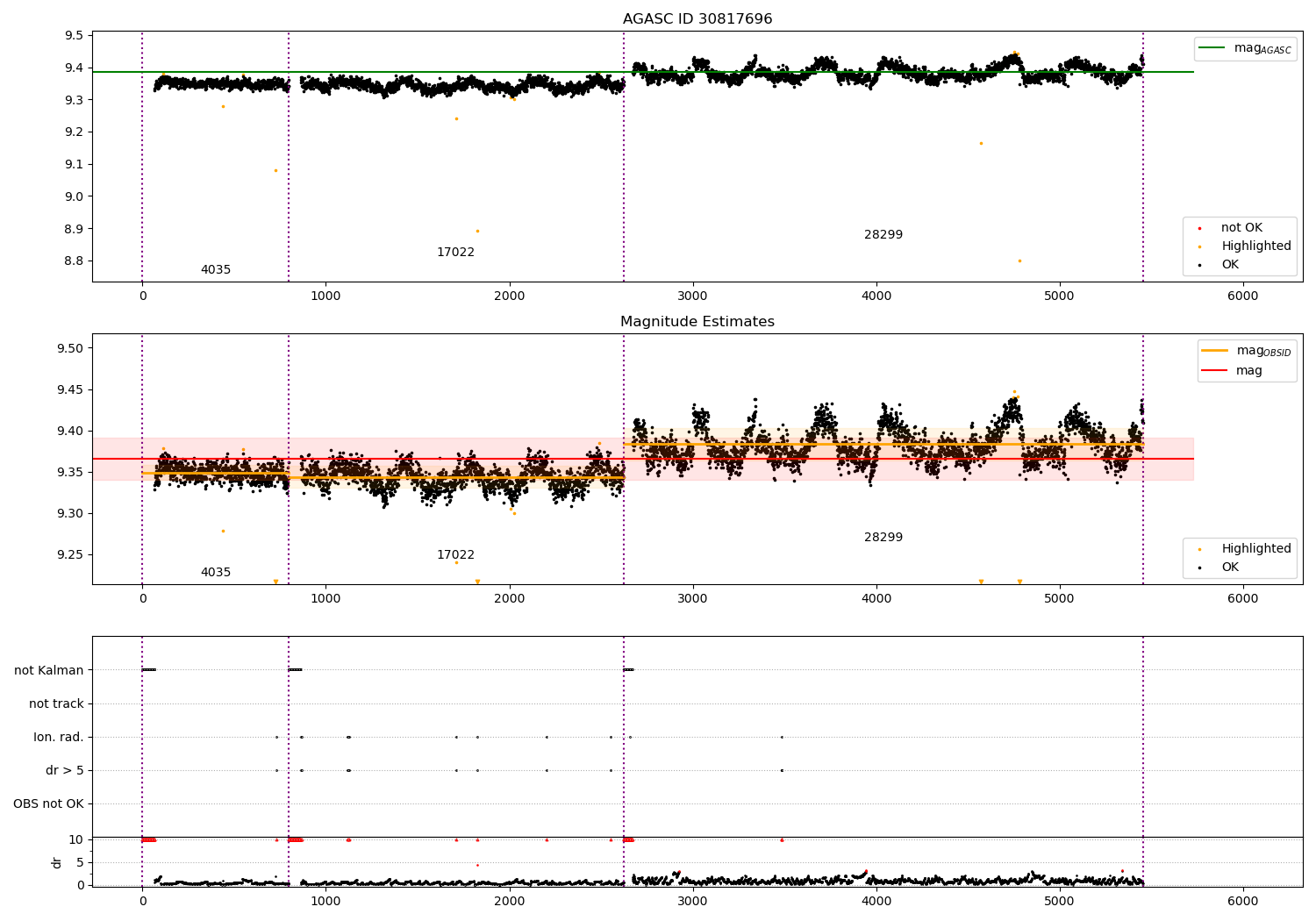Select the mag AGASC legend entry in top plot
Screen dimensions: 1316x921
click(x=1246, y=48)
